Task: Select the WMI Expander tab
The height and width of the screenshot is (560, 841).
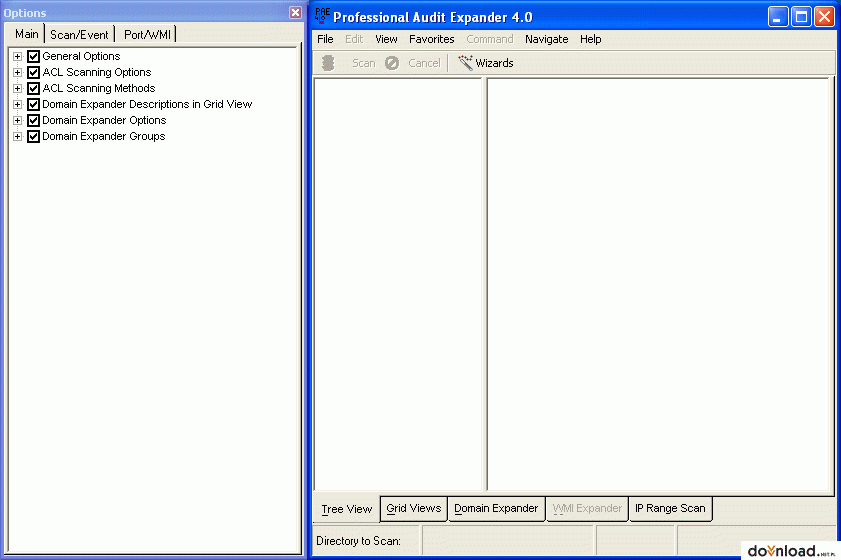Action: [x=587, y=509]
